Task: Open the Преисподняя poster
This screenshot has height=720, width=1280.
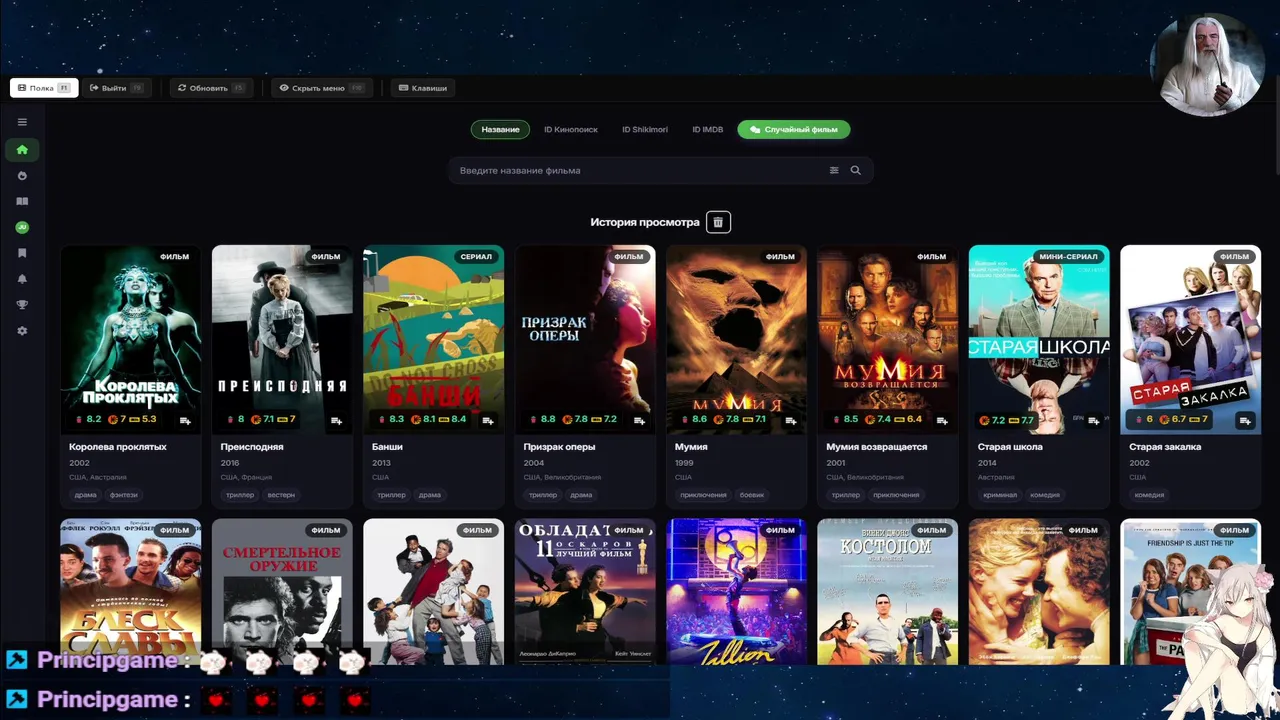Action: click(x=282, y=339)
